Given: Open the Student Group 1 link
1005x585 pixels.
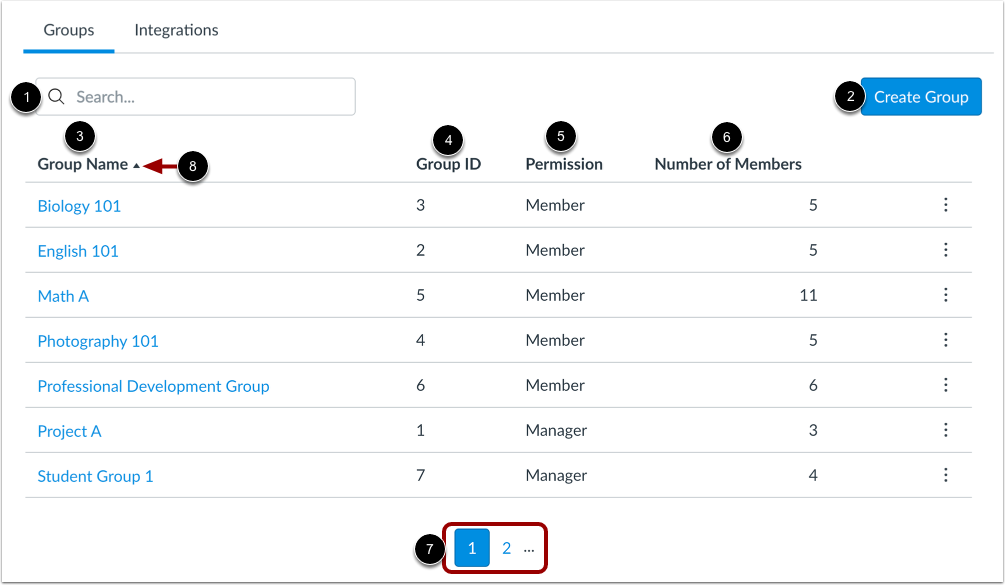Looking at the screenshot, I should coord(95,475).
